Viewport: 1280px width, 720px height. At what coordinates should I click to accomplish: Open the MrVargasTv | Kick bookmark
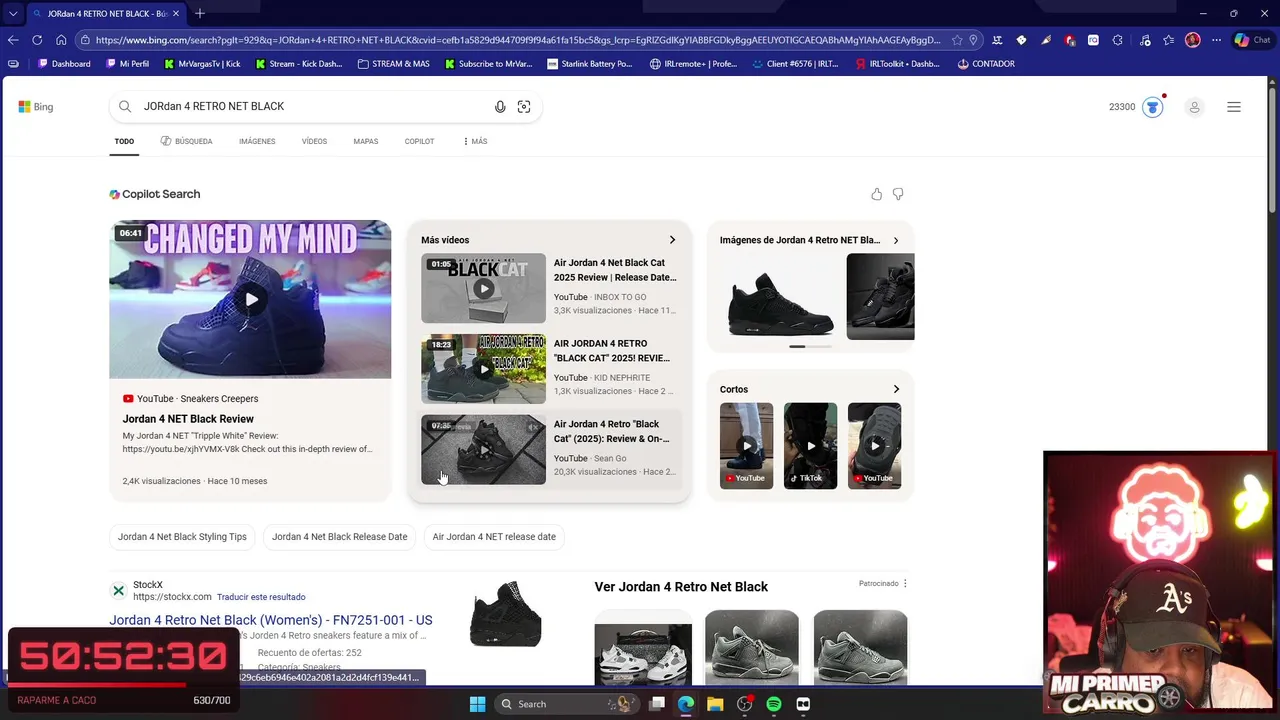tap(202, 64)
